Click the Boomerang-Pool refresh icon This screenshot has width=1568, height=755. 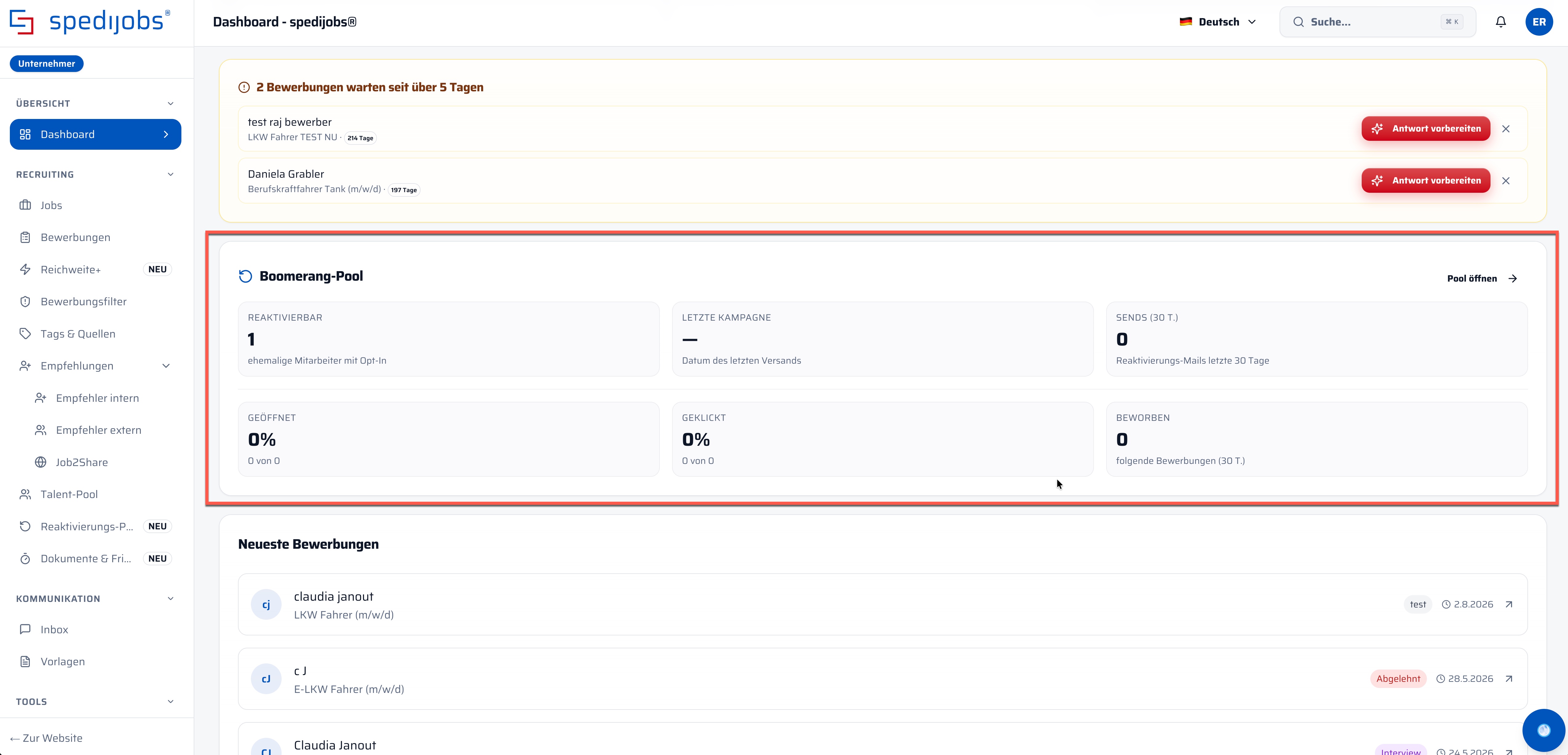245,276
